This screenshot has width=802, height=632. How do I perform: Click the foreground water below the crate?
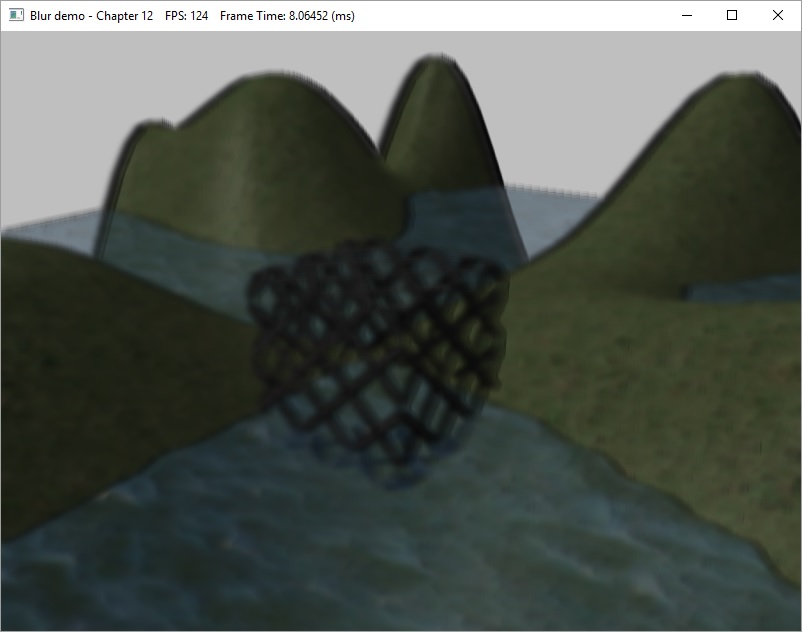(x=400, y=550)
